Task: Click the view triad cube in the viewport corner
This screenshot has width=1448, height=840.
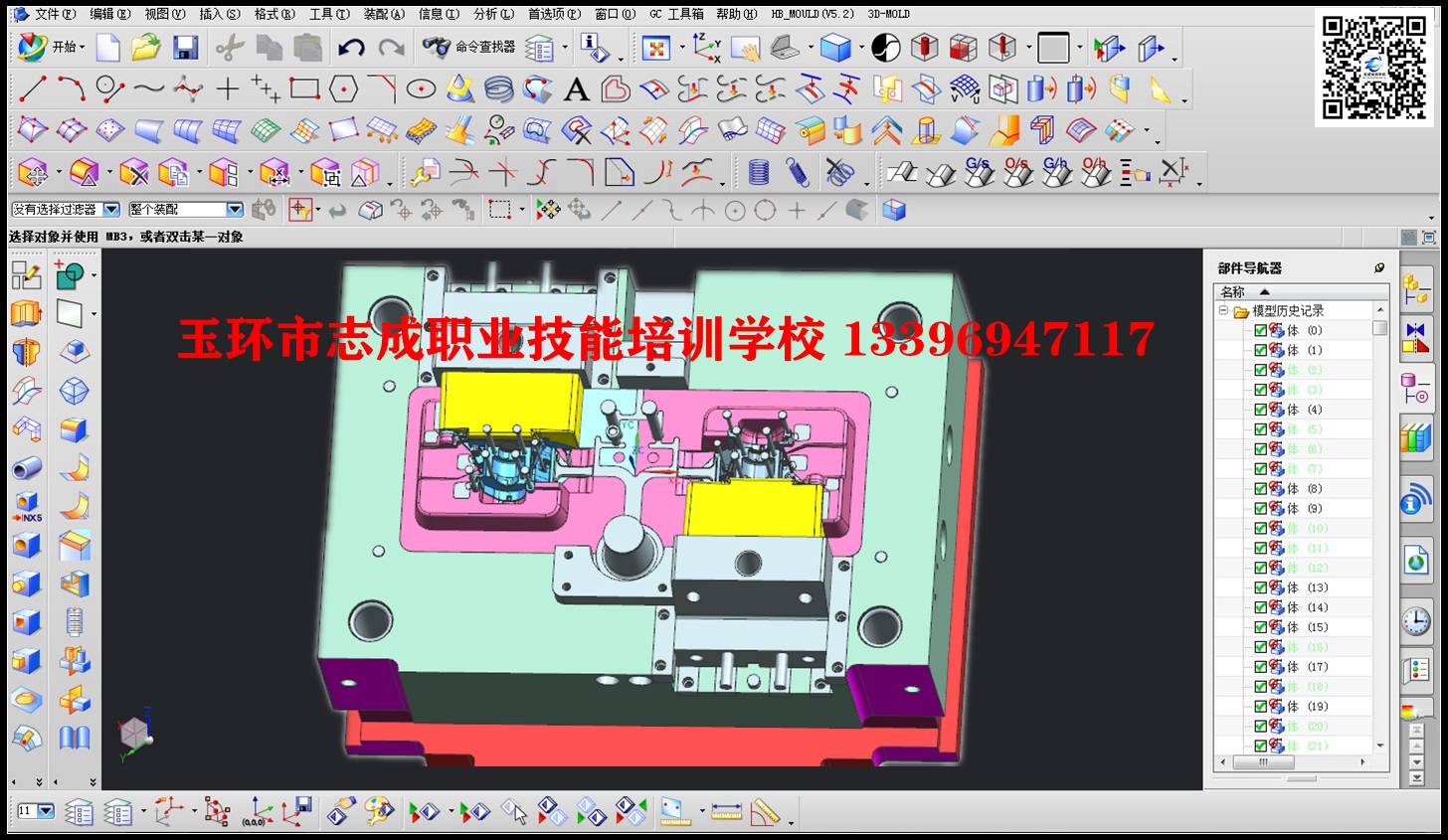Action: point(135,733)
